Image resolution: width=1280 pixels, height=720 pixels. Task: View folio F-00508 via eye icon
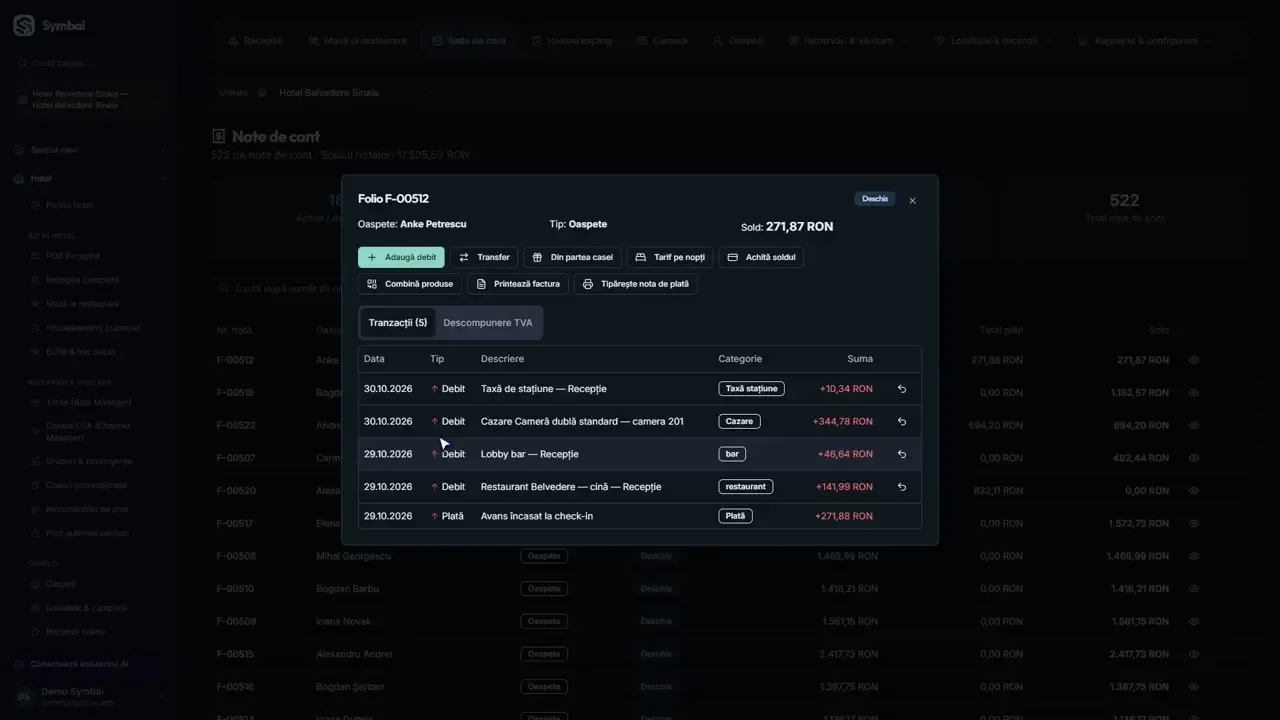pyautogui.click(x=1194, y=556)
